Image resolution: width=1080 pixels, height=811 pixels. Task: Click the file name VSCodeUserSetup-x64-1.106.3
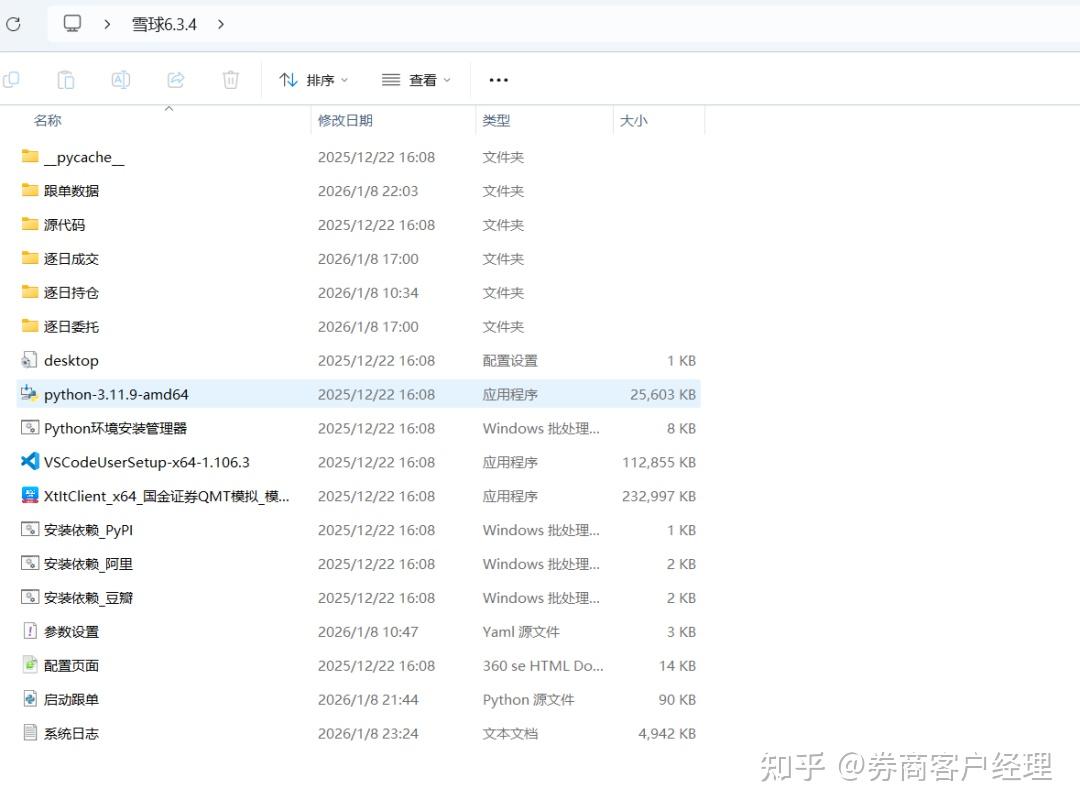coord(147,462)
